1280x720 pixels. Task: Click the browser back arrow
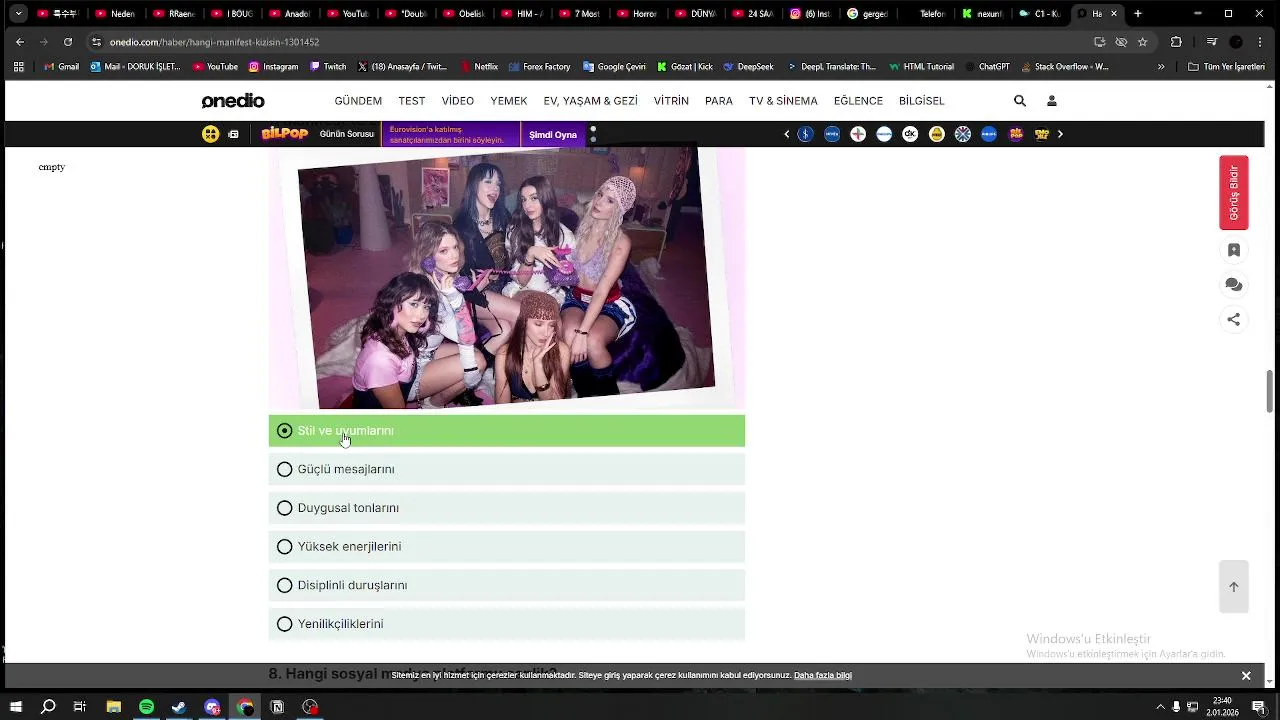click(x=20, y=42)
